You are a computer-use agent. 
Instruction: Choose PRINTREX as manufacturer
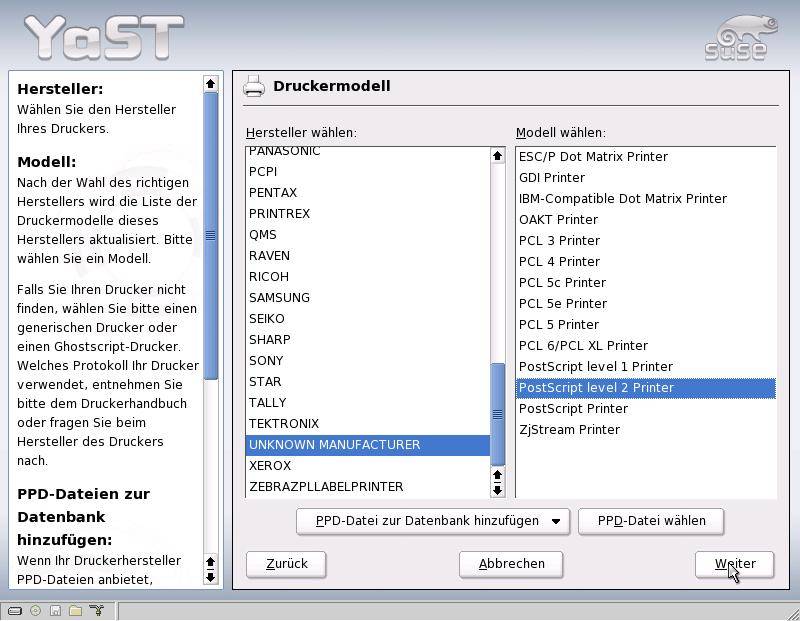[x=367, y=213]
